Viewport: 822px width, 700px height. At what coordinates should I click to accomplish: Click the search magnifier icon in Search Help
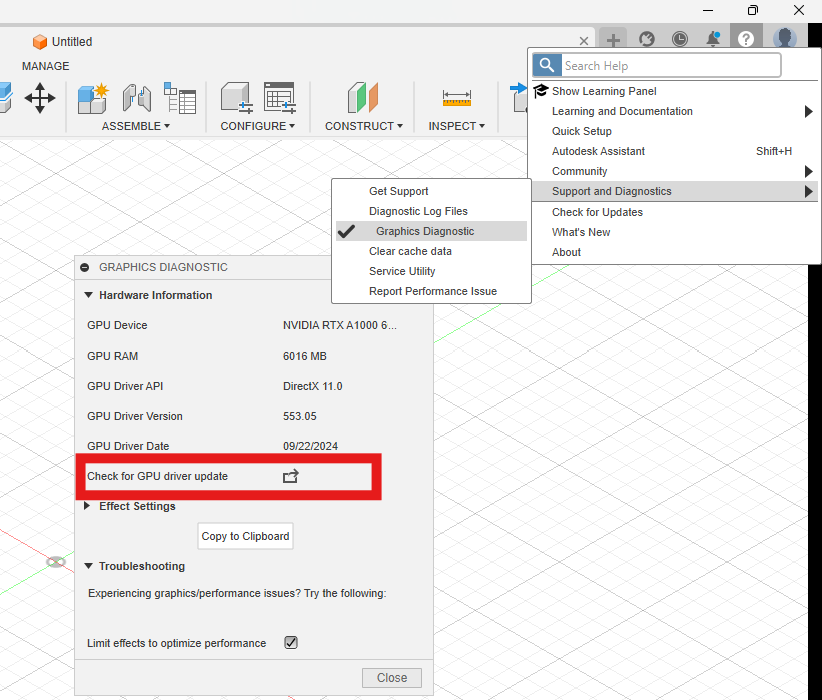tap(546, 64)
